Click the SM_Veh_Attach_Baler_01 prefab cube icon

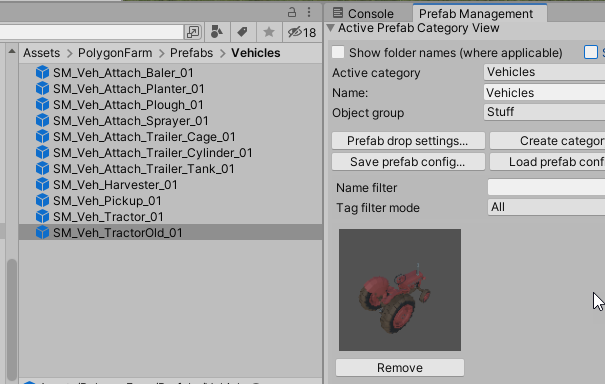42,73
